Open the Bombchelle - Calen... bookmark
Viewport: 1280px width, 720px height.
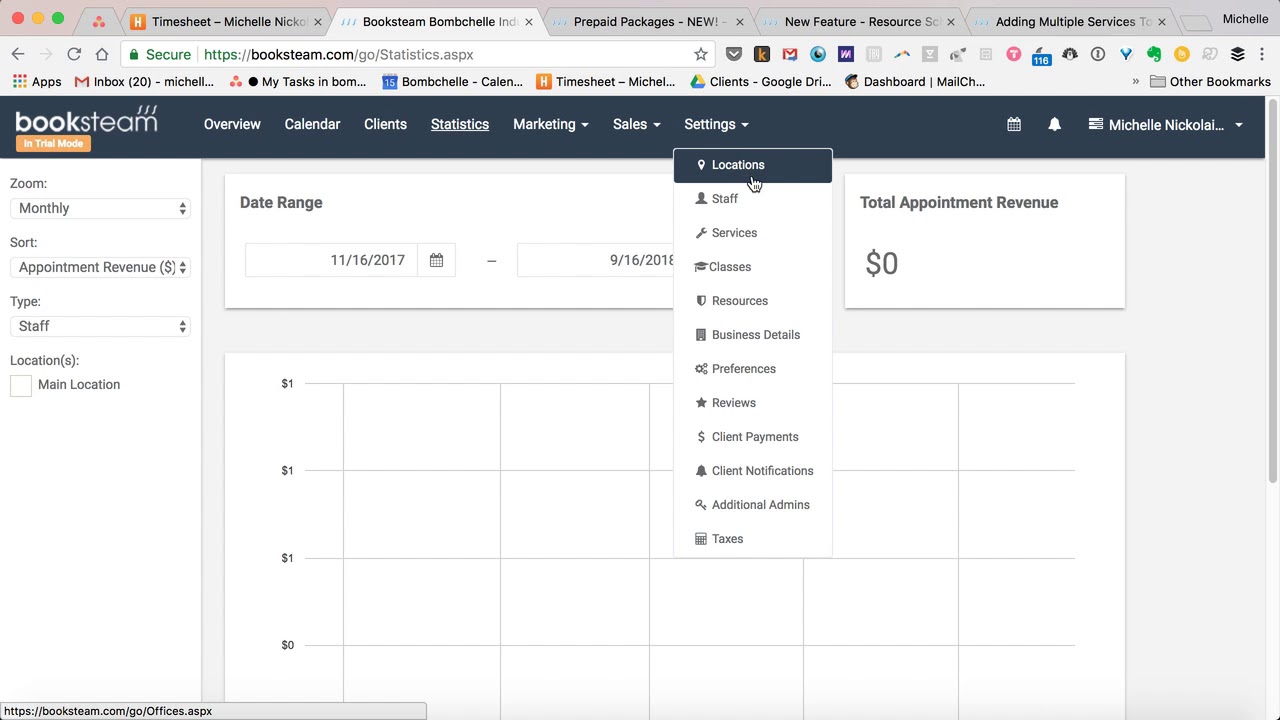click(452, 82)
